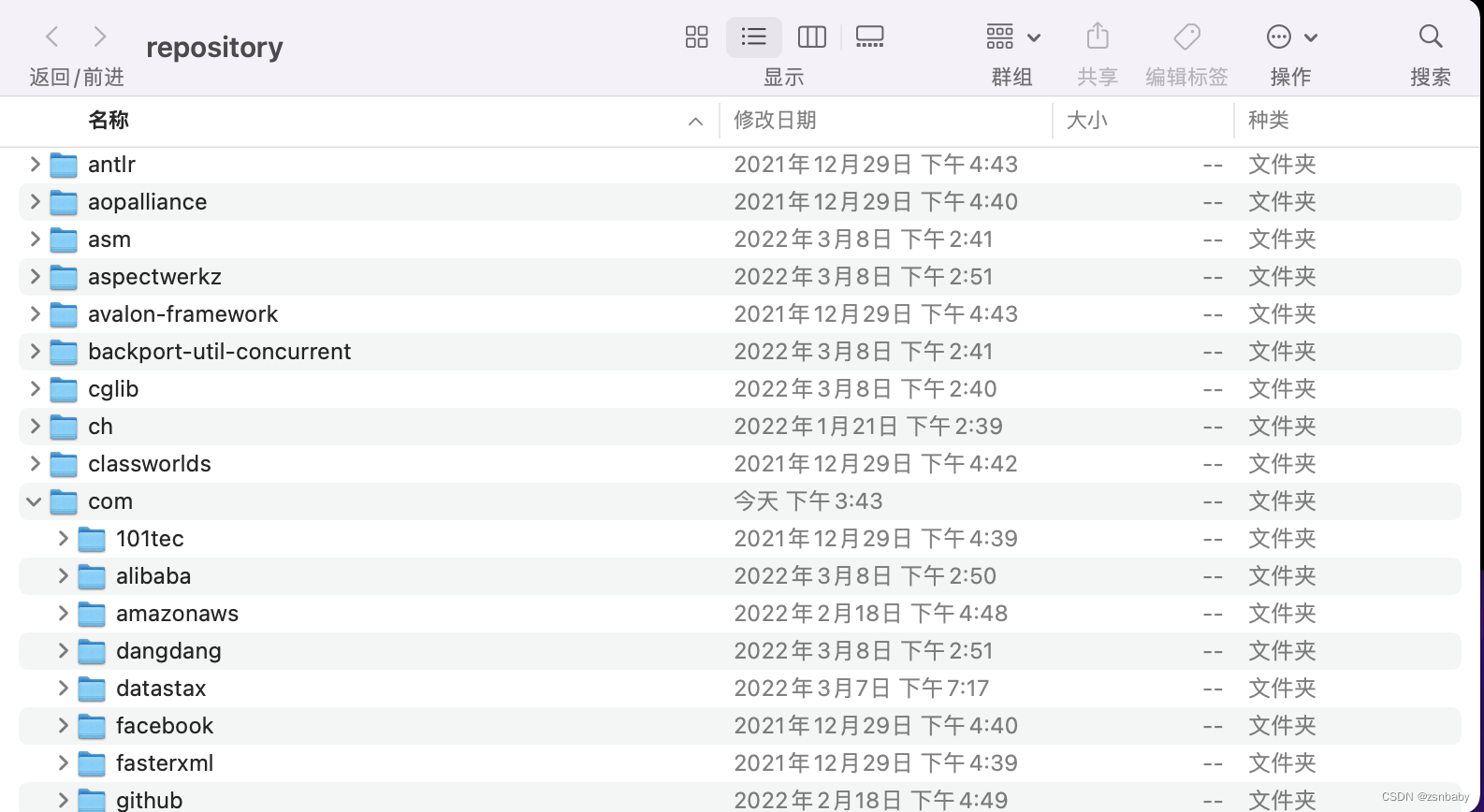This screenshot has width=1484, height=812.
Task: Go back with the left arrow
Action: 52,36
